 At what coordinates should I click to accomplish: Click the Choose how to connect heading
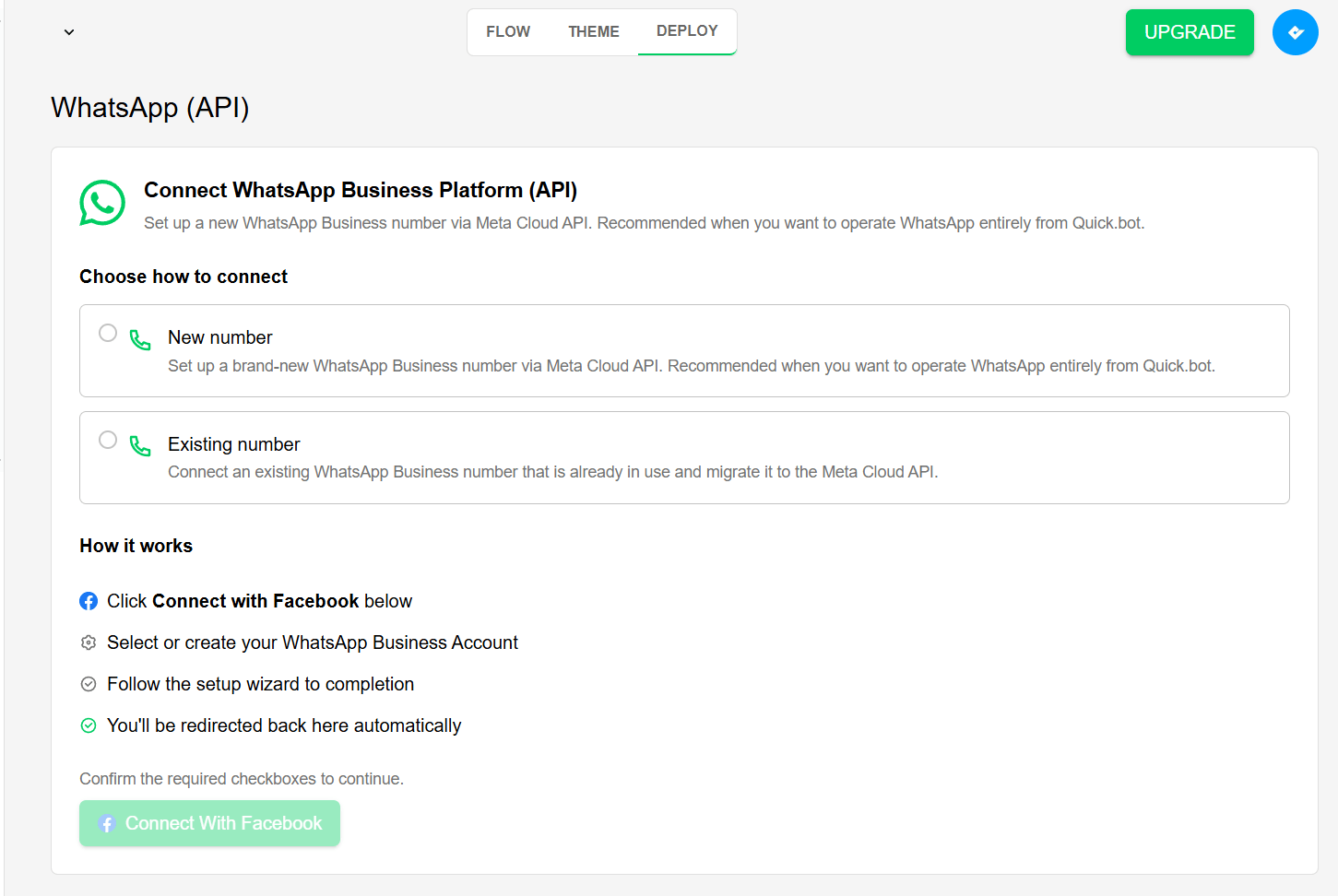point(184,277)
